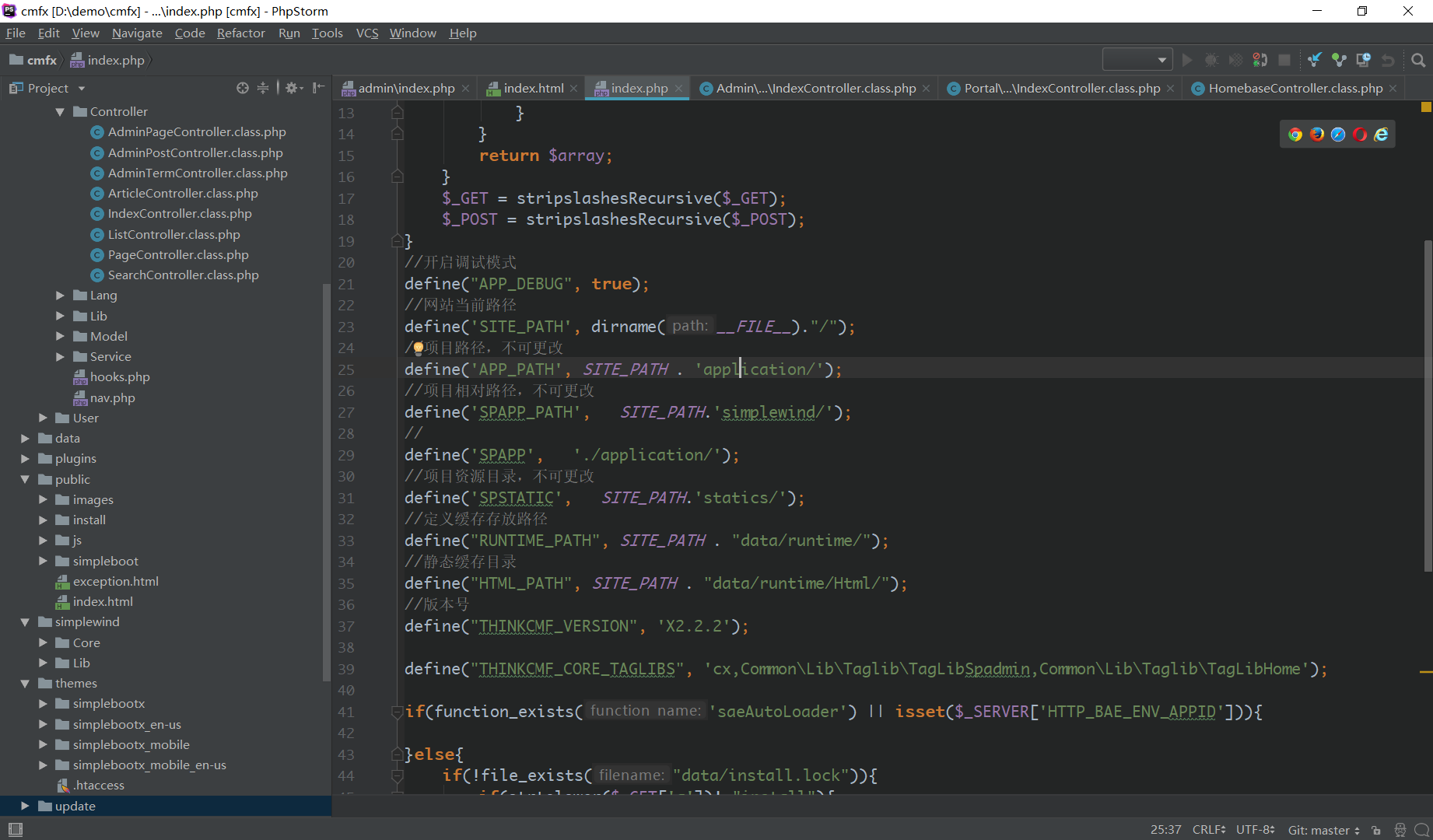Click the Collapse All icon in Project panel
The image size is (1433, 840).
(263, 88)
